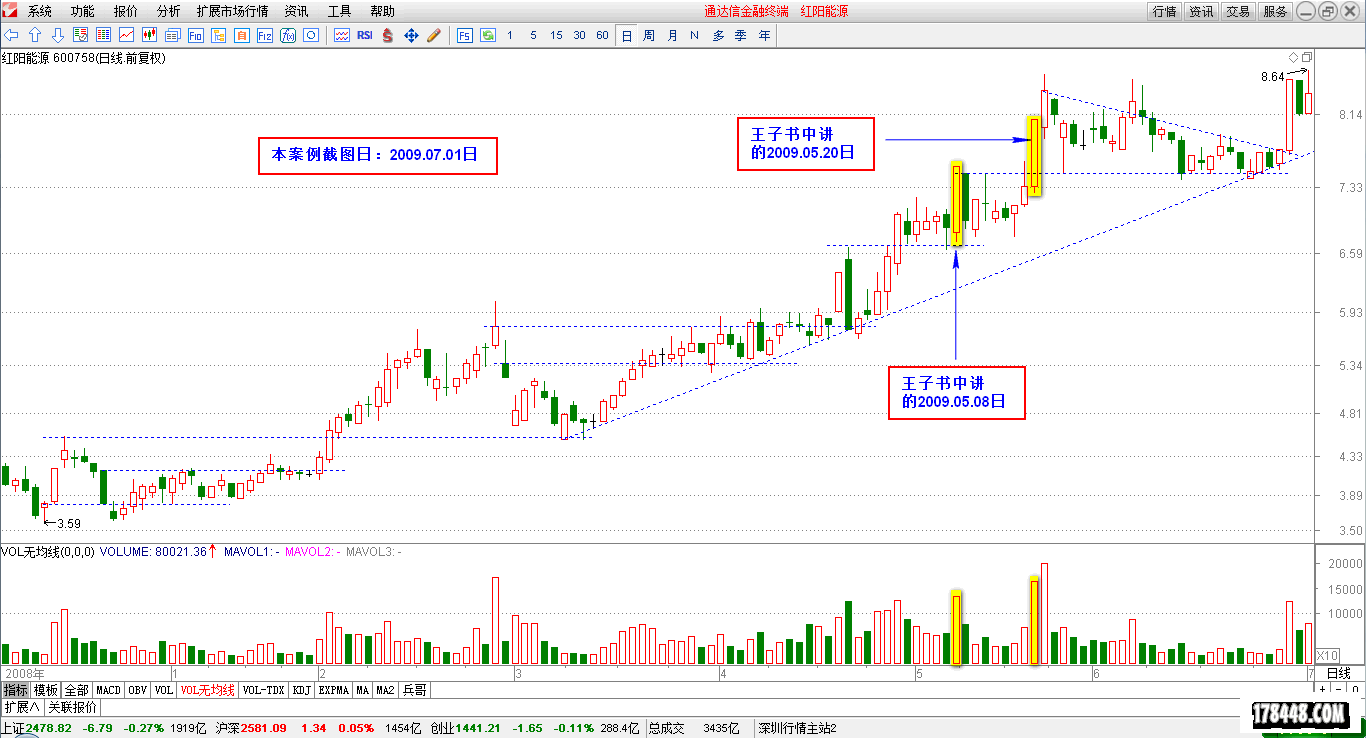
Task: Click the top-right 资讯 button
Action: coord(1201,11)
